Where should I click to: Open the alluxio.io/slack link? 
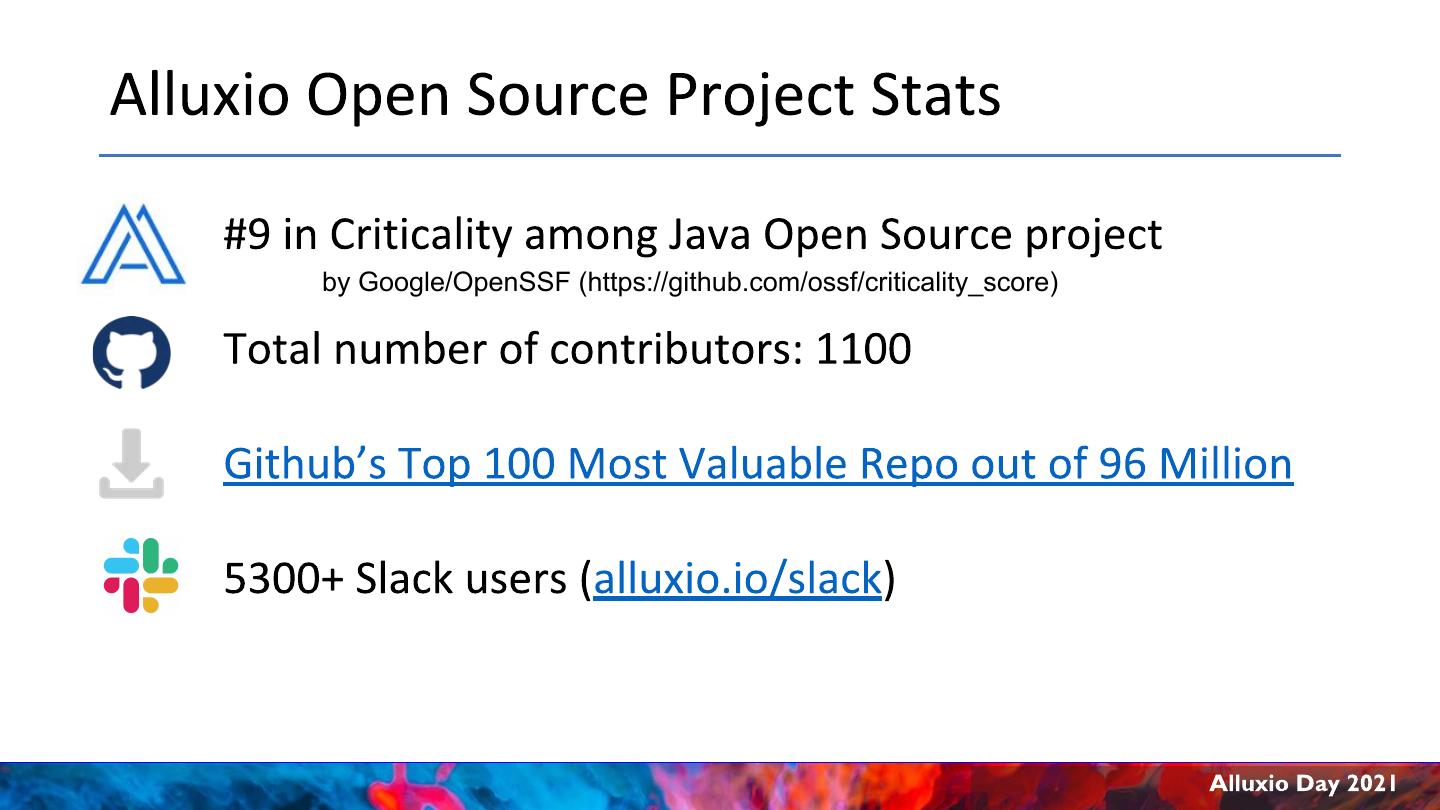pos(737,579)
